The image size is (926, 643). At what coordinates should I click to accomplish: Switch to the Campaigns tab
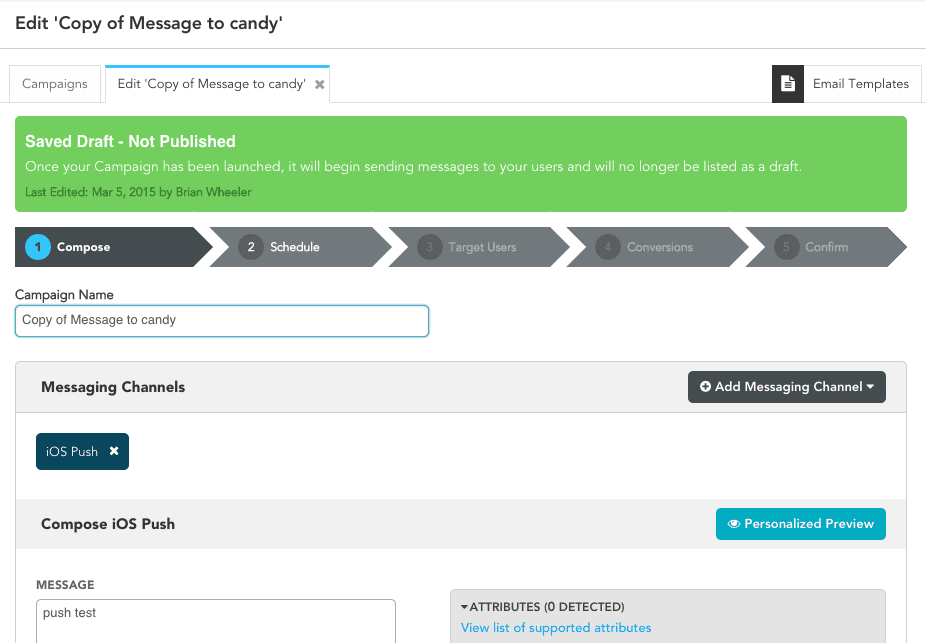55,84
